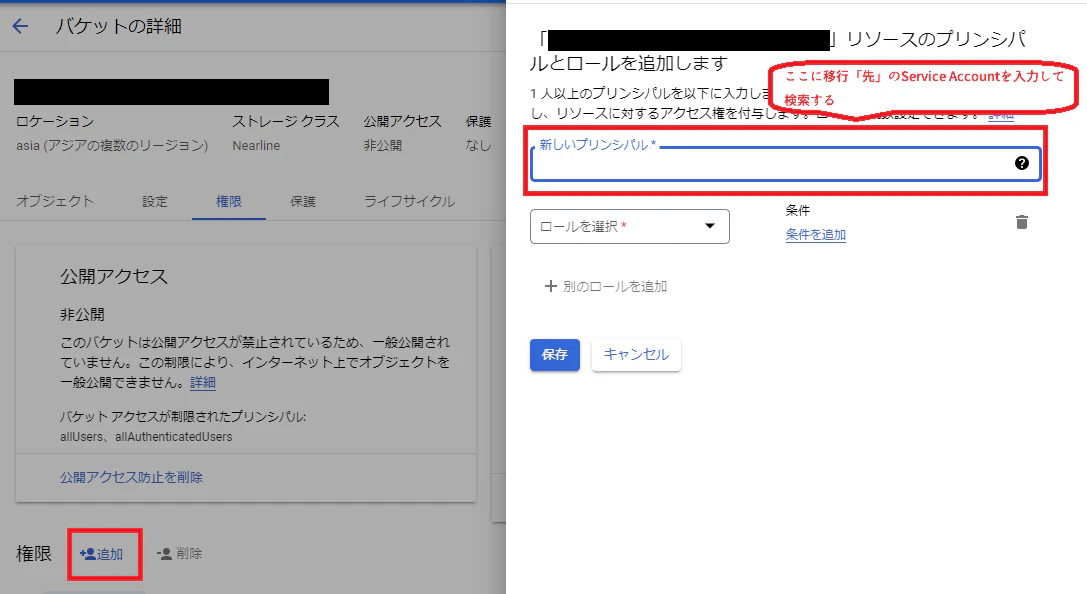Select the 権限 tab
Image resolution: width=1087 pixels, height=594 pixels.
229,201
